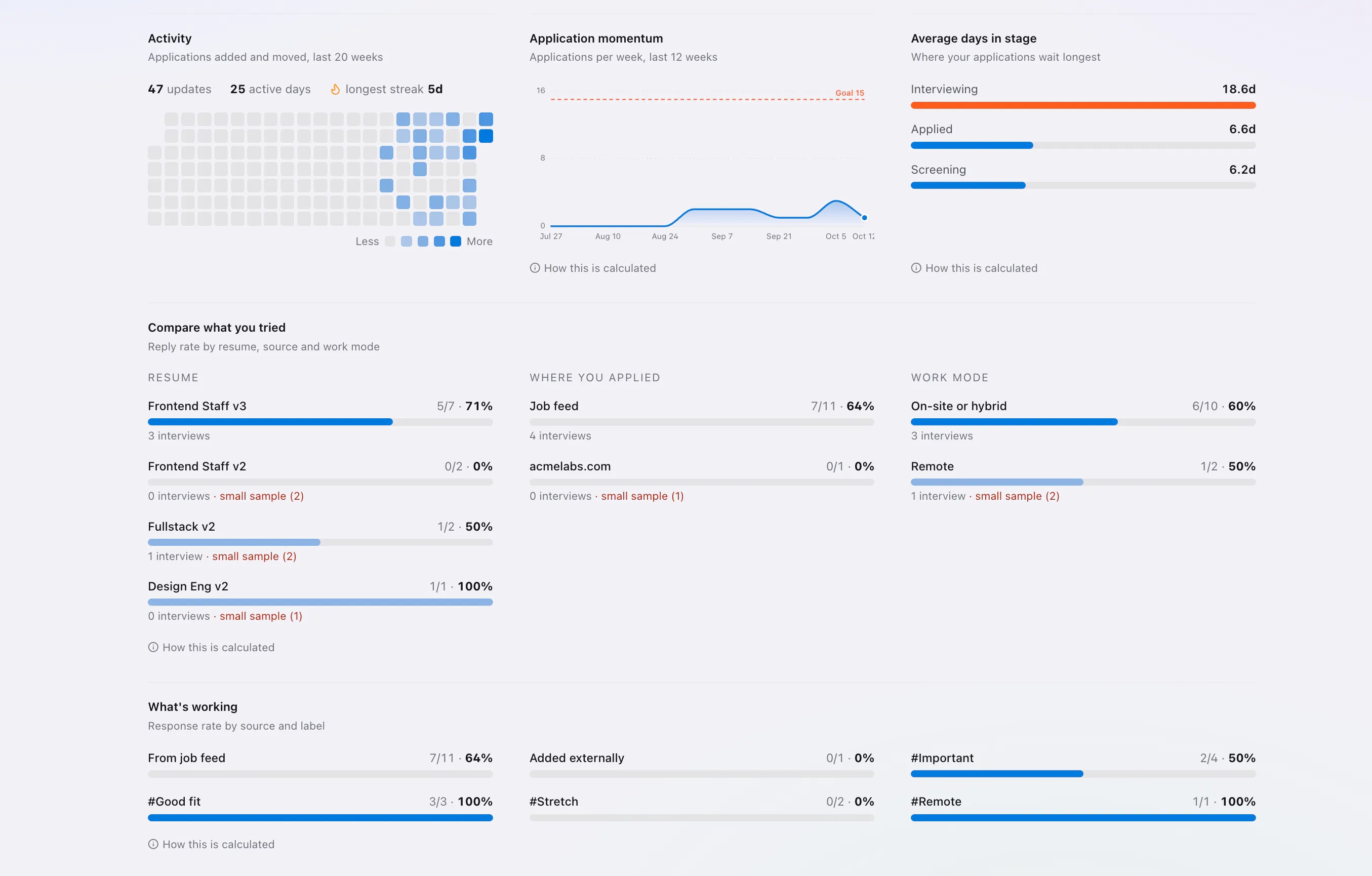
Task: Select the #Good fit label row
Action: tap(320, 808)
